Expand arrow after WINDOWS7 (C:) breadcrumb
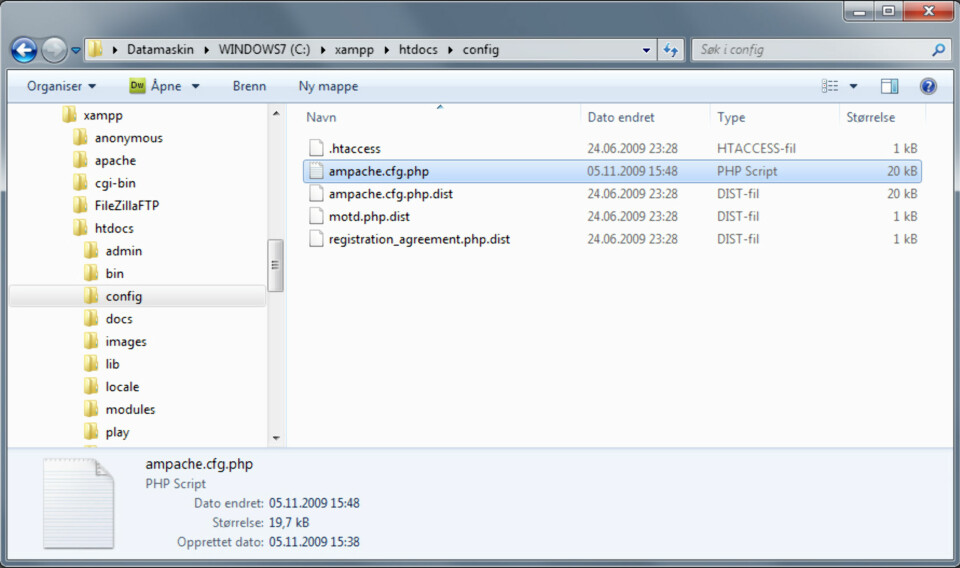The height and width of the screenshot is (568, 960). [x=323, y=50]
